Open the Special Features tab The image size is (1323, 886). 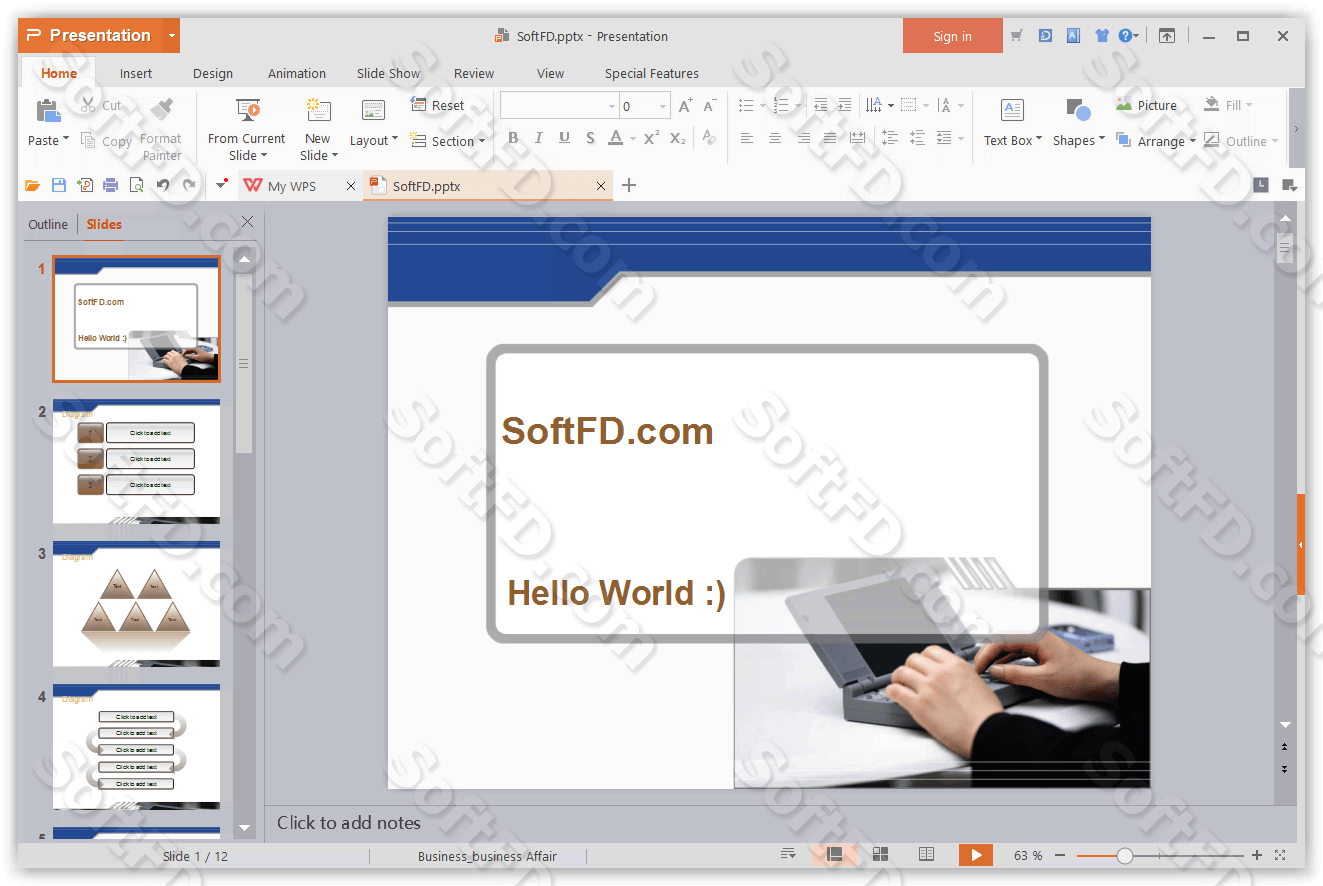pos(652,73)
